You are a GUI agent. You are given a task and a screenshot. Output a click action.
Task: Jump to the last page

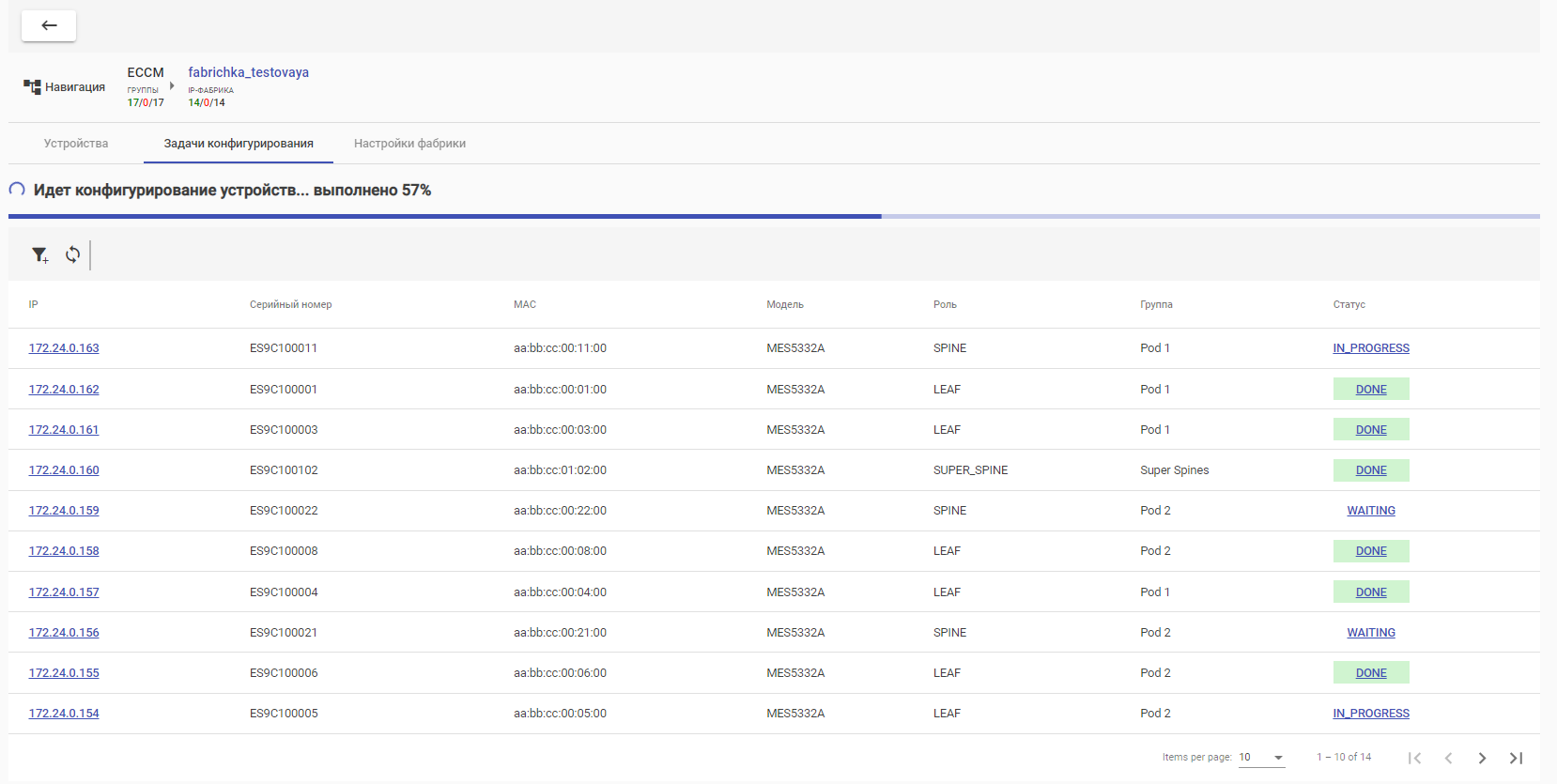[1516, 758]
